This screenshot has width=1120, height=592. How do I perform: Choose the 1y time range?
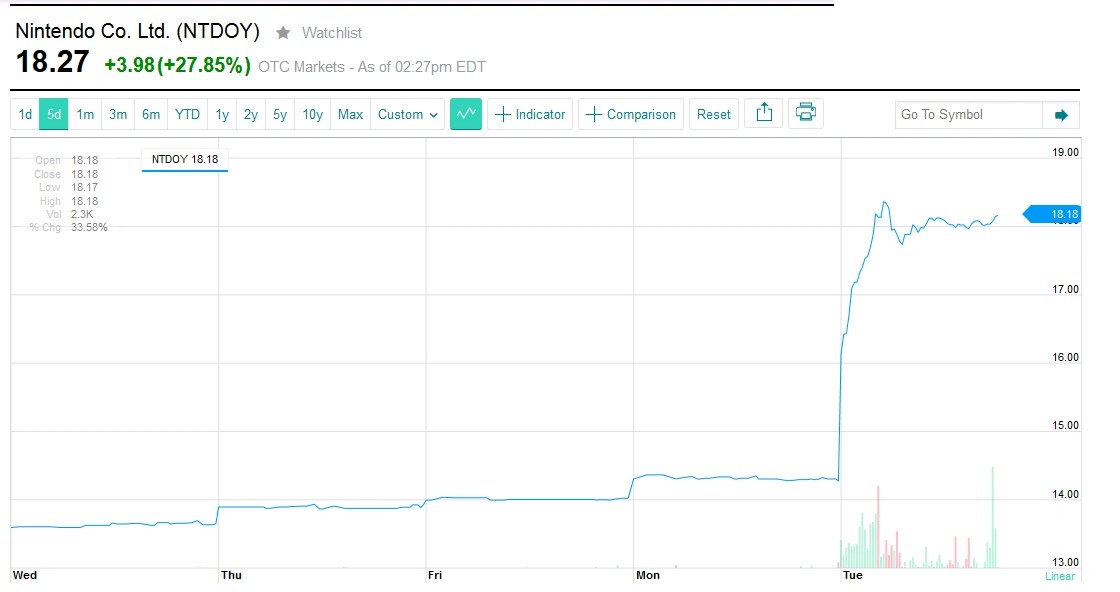[222, 114]
